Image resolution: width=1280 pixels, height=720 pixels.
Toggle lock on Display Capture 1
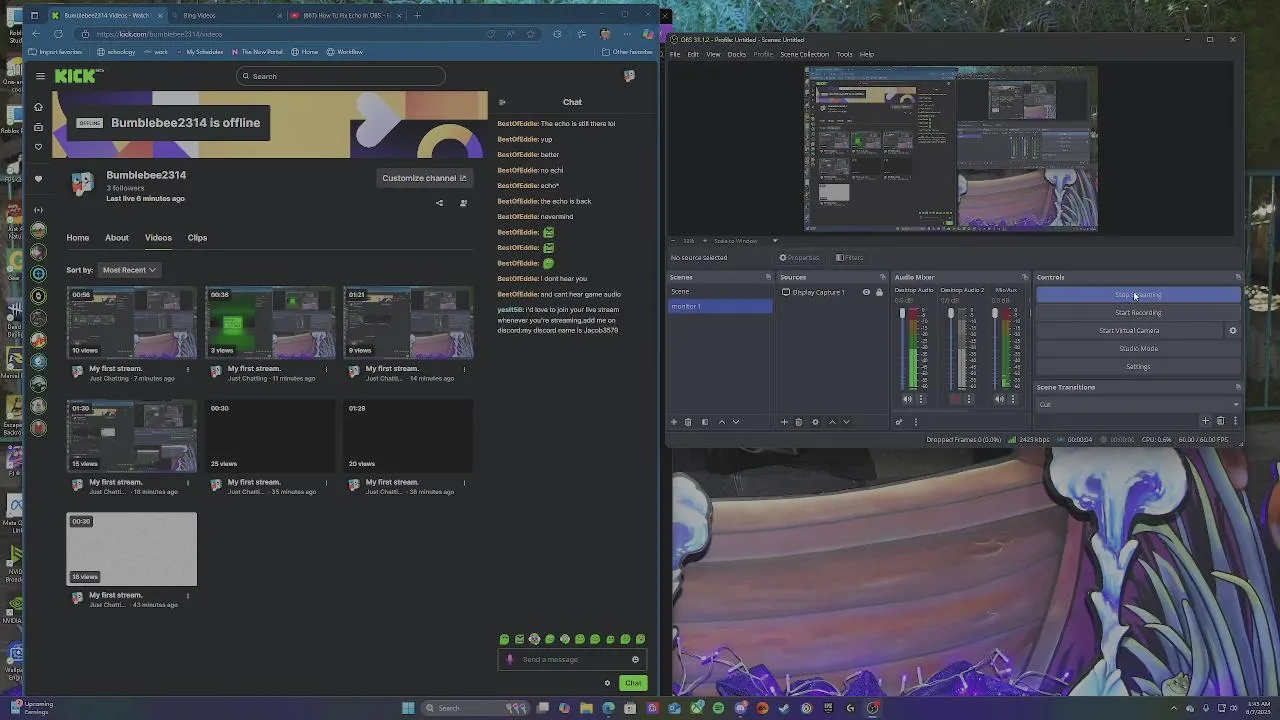pyautogui.click(x=879, y=292)
